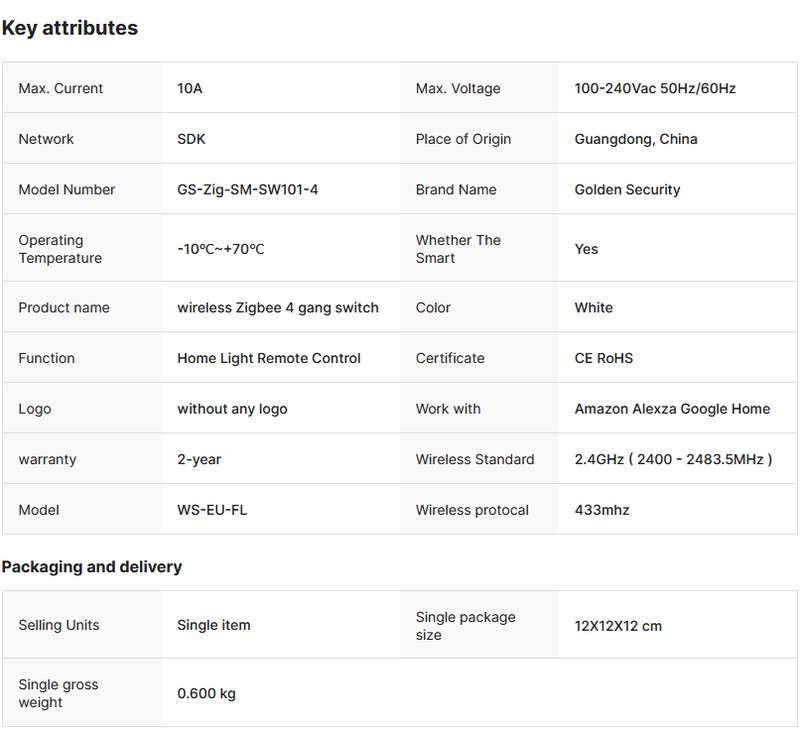Select the without any logo text
This screenshot has width=800, height=733.
[x=232, y=409]
